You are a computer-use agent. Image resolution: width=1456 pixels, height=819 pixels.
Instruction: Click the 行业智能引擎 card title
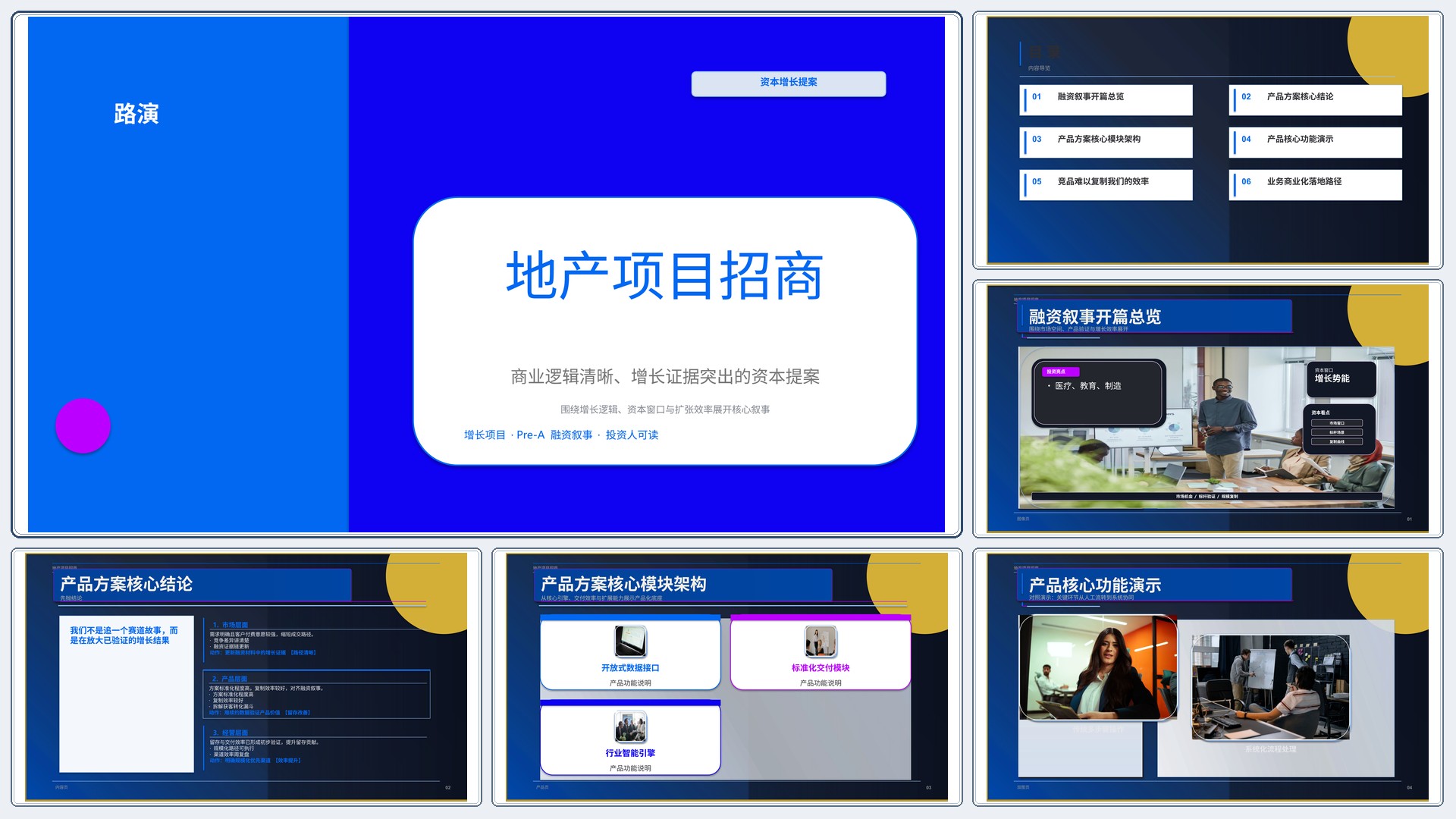pyautogui.click(x=630, y=753)
